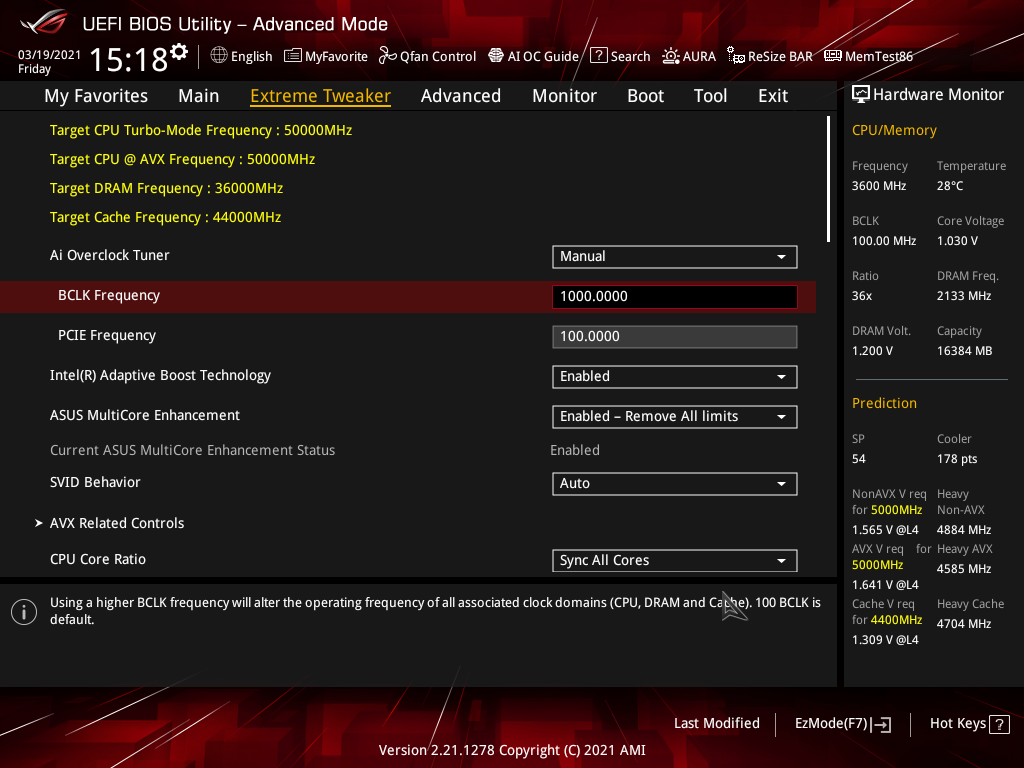Click Ai Overclock Tuner label
This screenshot has width=1024, height=768.
tap(110, 255)
